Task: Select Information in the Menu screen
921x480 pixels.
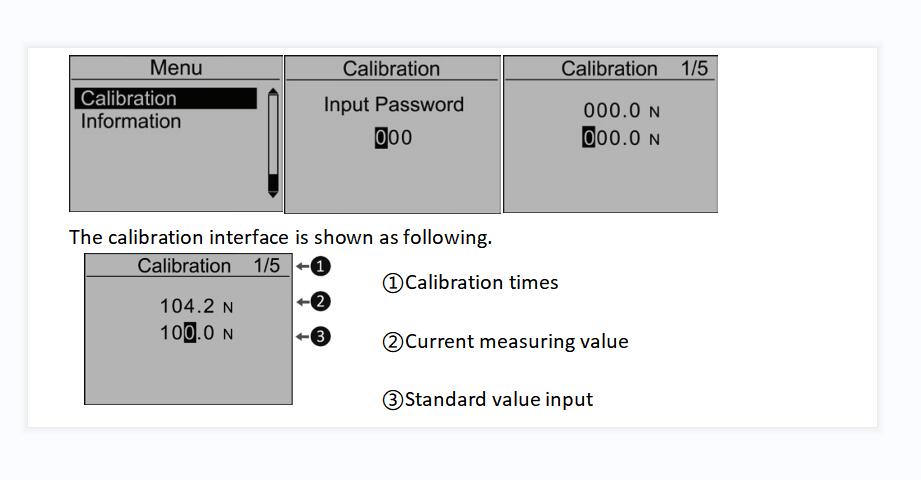Action: pyautogui.click(x=131, y=121)
